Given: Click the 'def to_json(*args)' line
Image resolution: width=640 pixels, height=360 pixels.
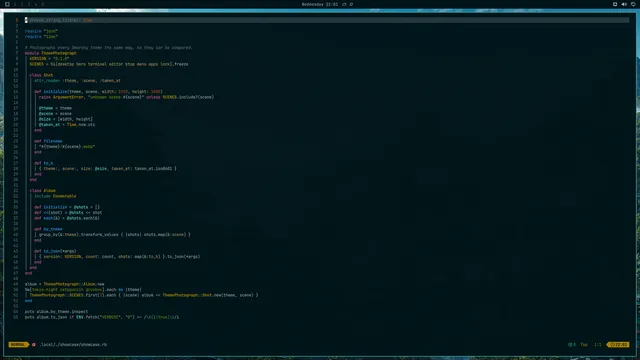Looking at the screenshot, I should [x=55, y=251].
